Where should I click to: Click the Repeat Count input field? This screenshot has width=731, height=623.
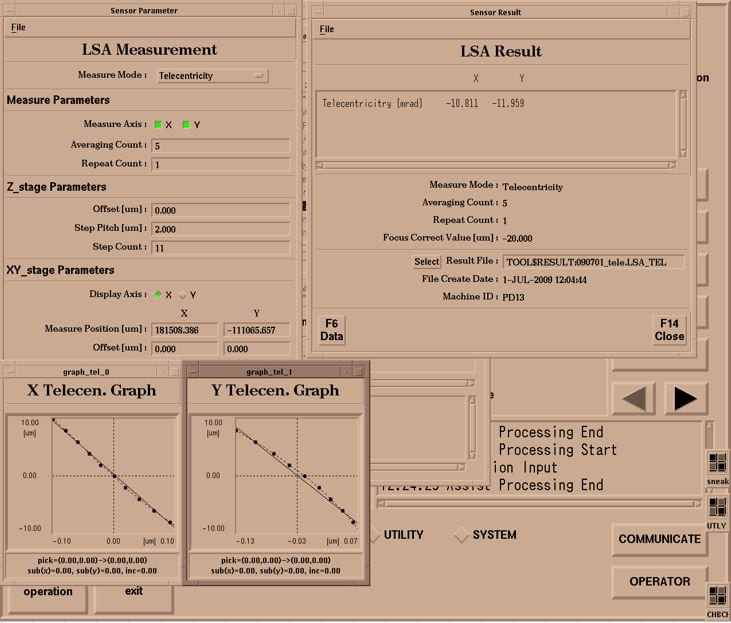click(x=221, y=164)
